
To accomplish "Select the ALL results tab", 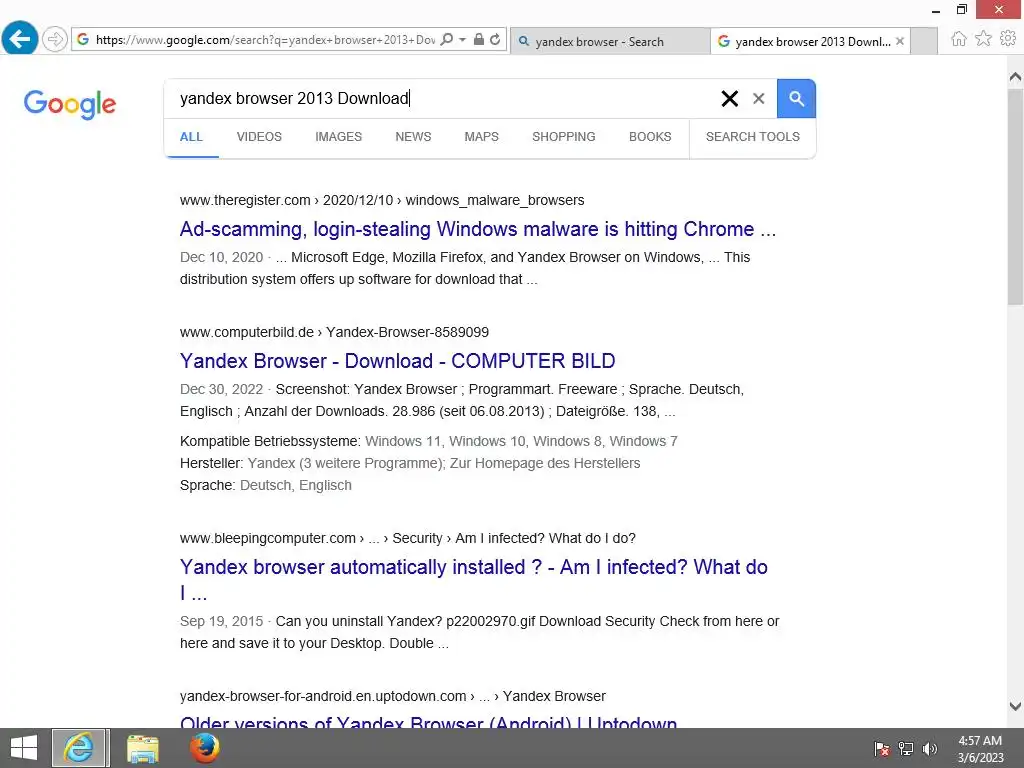I will [x=191, y=137].
